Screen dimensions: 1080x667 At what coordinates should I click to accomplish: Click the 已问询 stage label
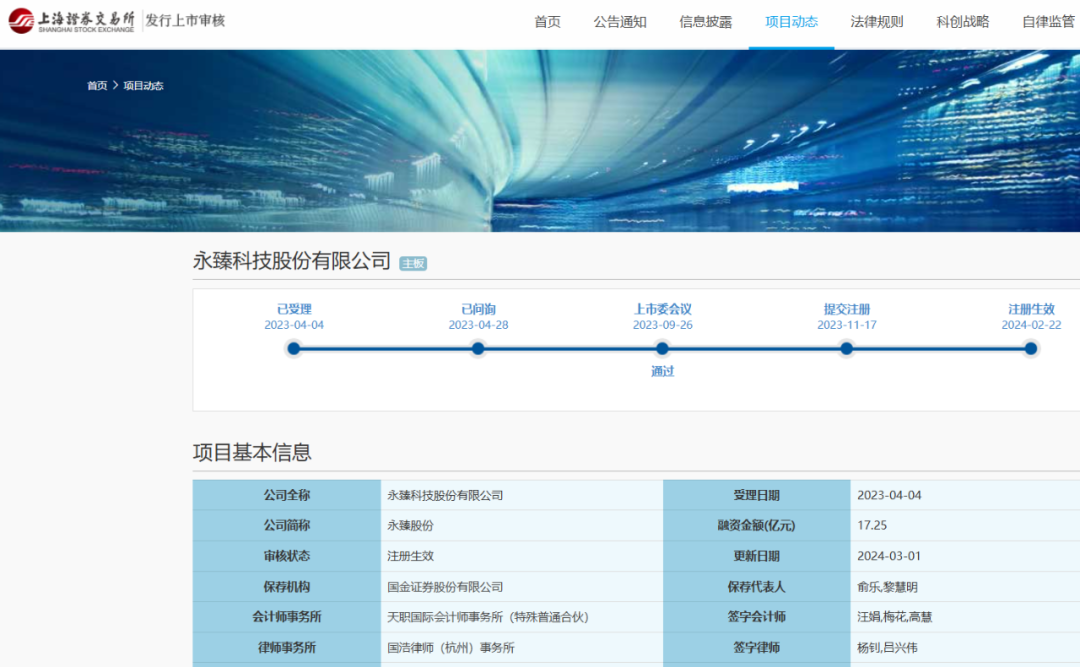pyautogui.click(x=478, y=309)
